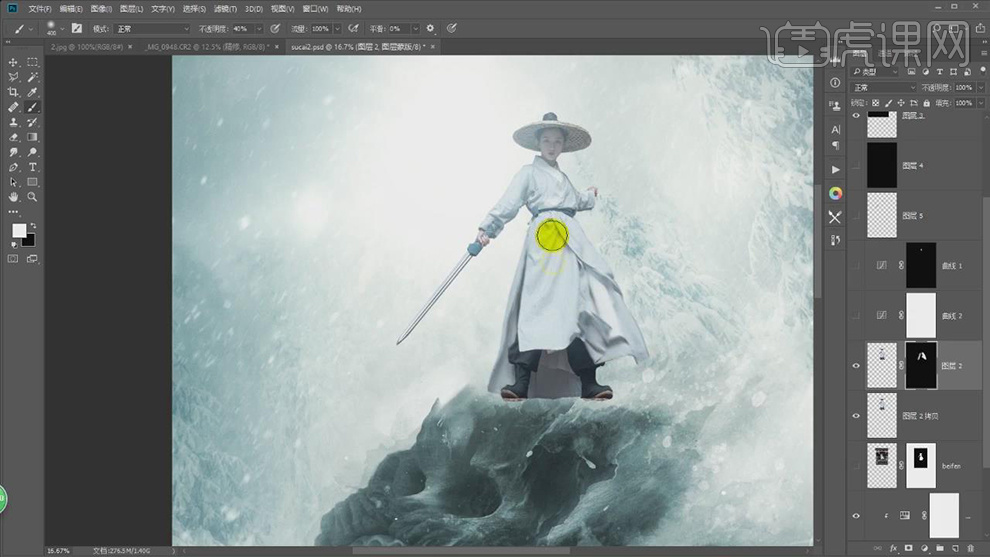Show the beifen layer
Screen dimensions: 990x557
coord(856,466)
